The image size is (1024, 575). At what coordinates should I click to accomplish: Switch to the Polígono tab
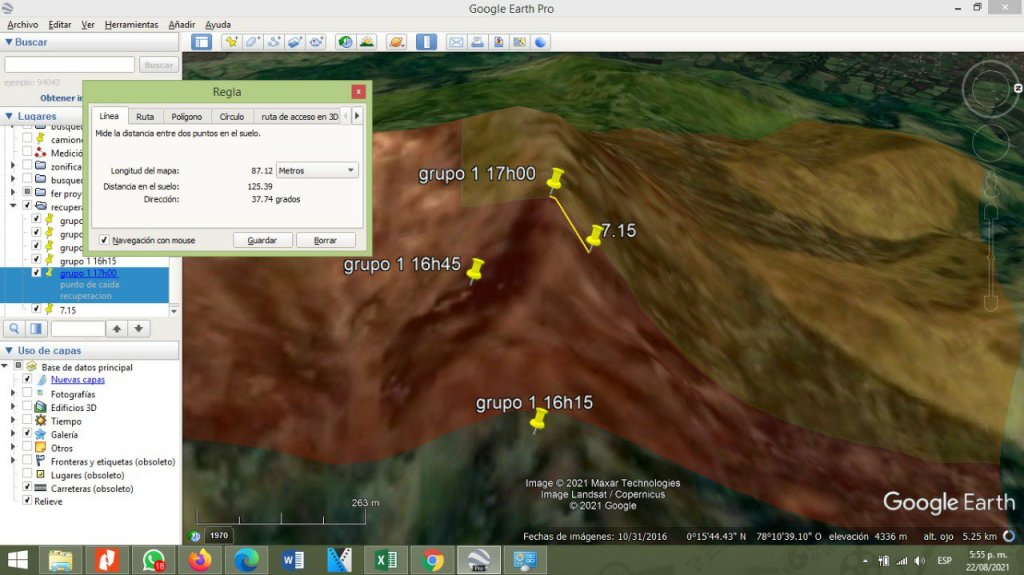pos(187,116)
